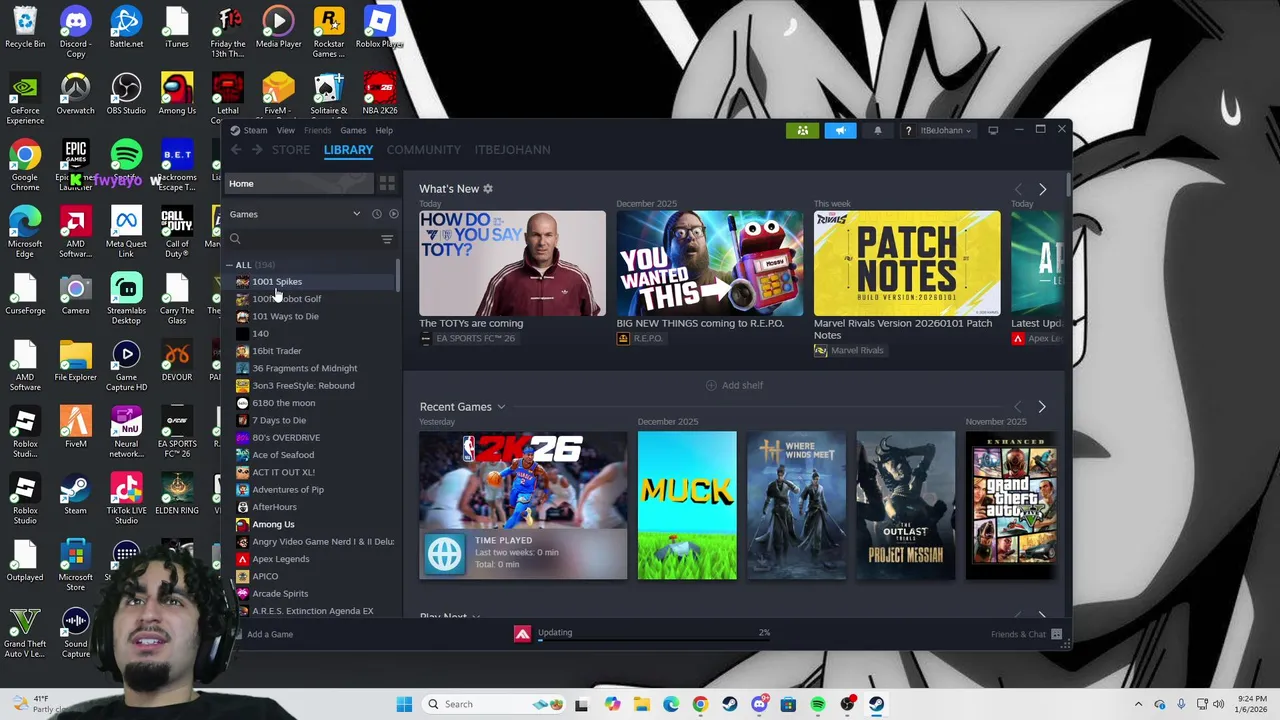Open Grand Theft Auto V cover
The width and height of the screenshot is (1280, 720).
tap(1010, 505)
